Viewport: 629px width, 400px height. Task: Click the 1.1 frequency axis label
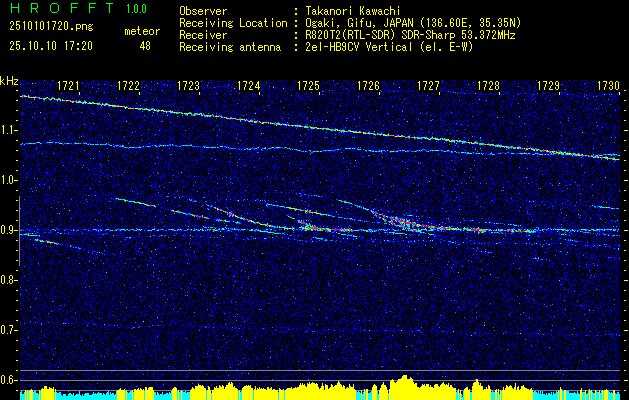(x=9, y=130)
